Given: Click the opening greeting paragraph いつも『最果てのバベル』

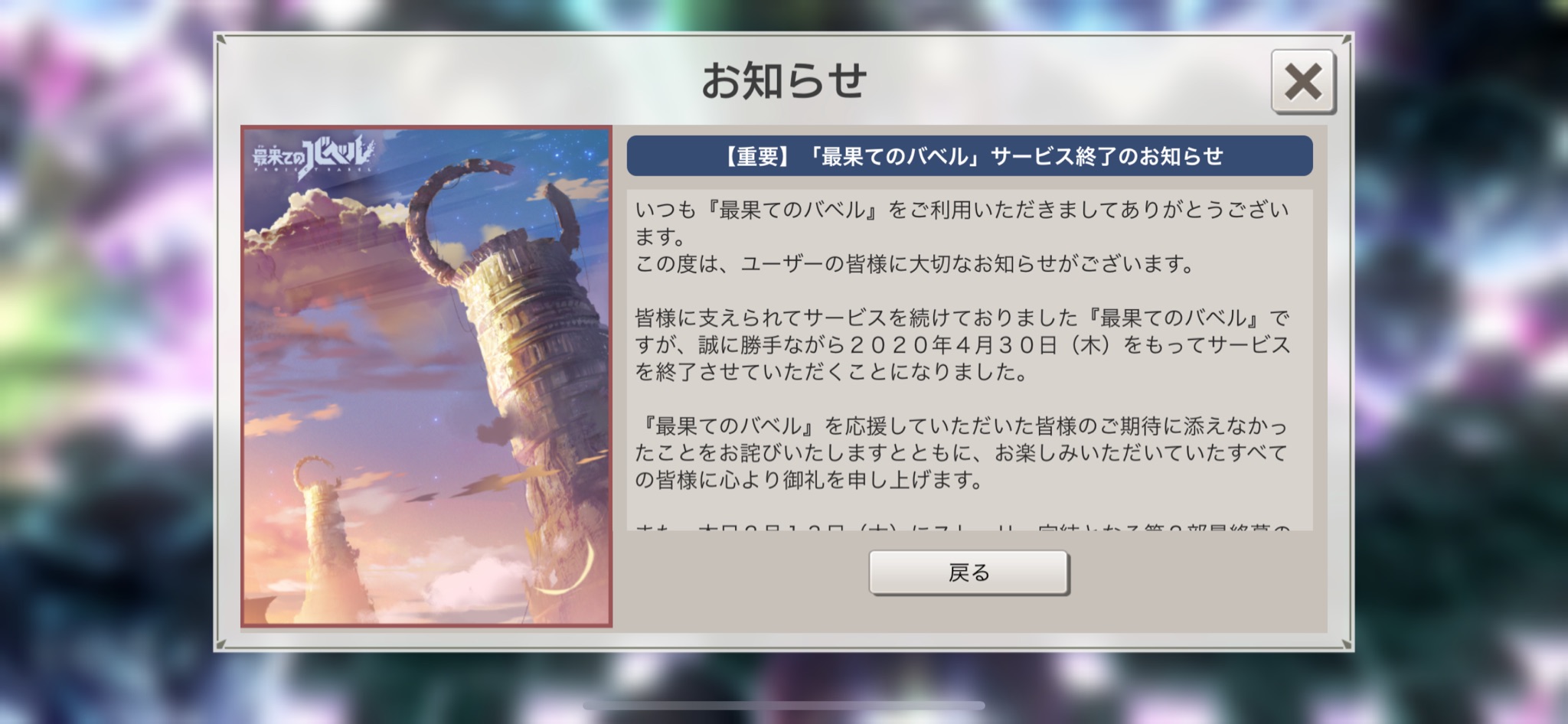Looking at the screenshot, I should [962, 223].
